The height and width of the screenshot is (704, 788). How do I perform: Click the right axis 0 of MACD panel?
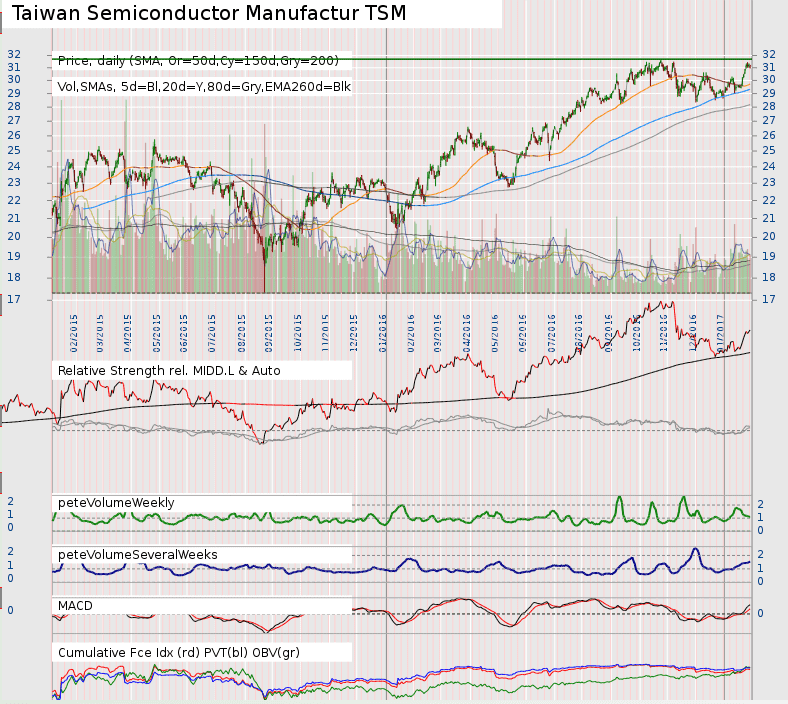(760, 614)
